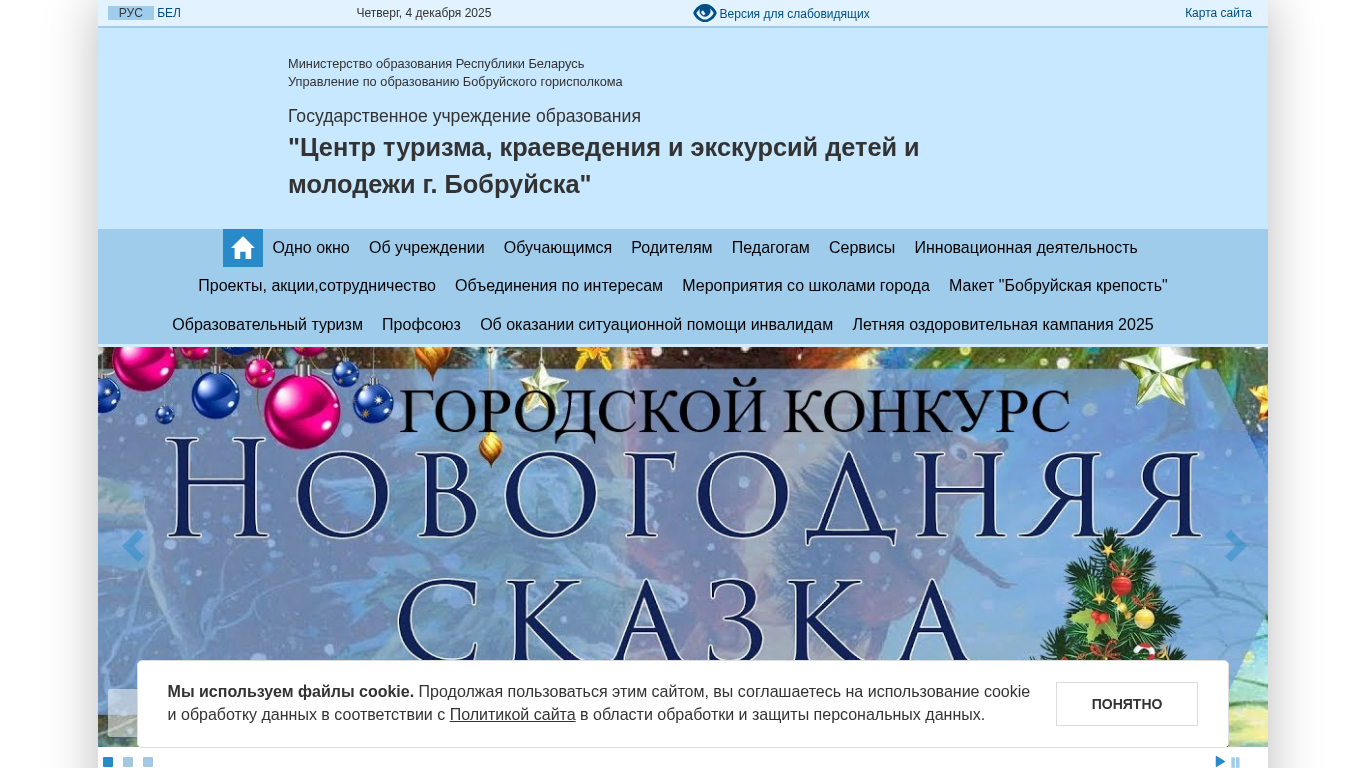1366x768 pixels.
Task: Open Объединения по интересам section
Action: 559,286
